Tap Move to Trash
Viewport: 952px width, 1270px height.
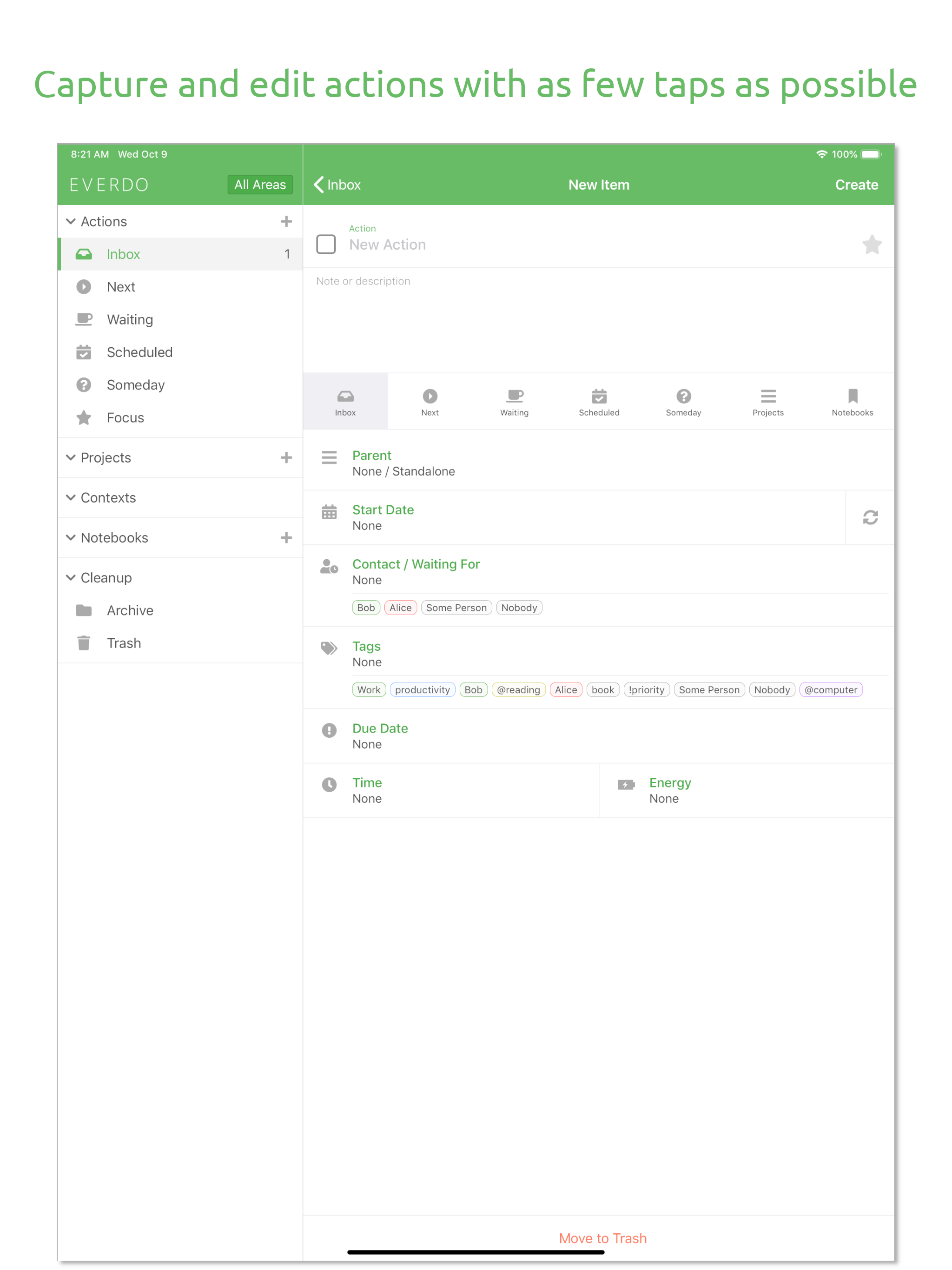(x=602, y=1238)
